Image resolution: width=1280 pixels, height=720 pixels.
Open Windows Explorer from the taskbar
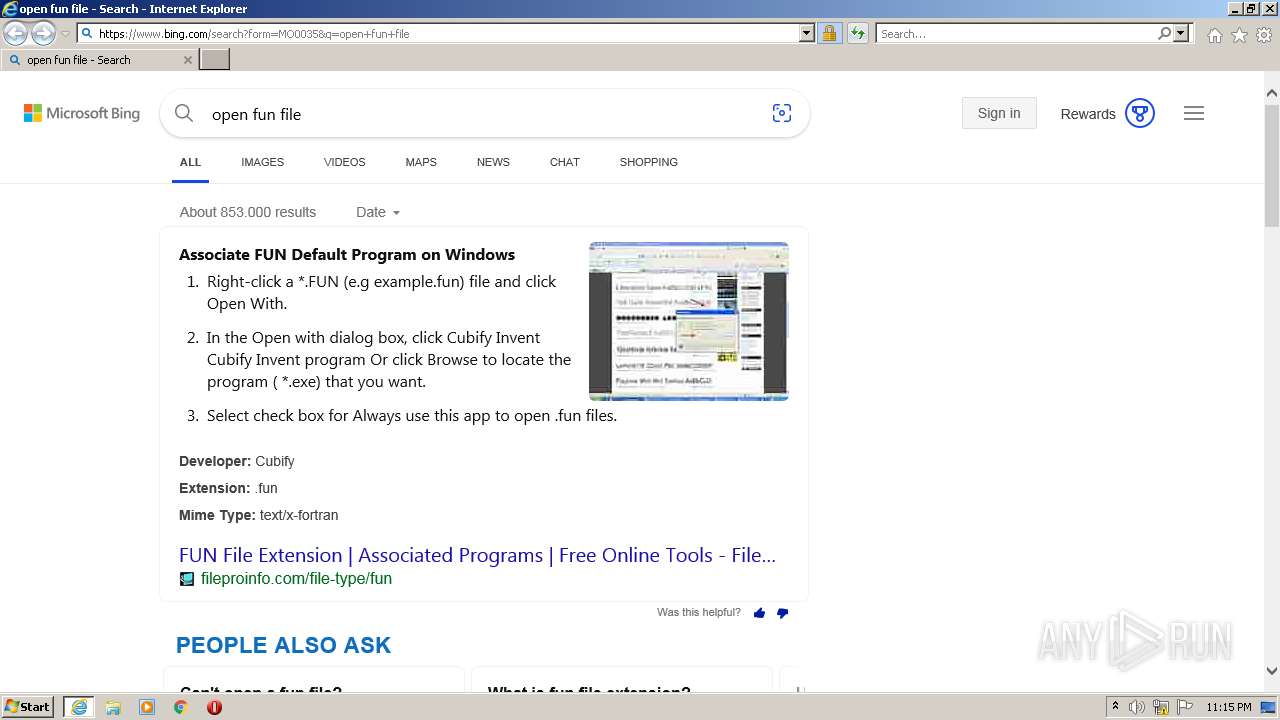pos(113,707)
